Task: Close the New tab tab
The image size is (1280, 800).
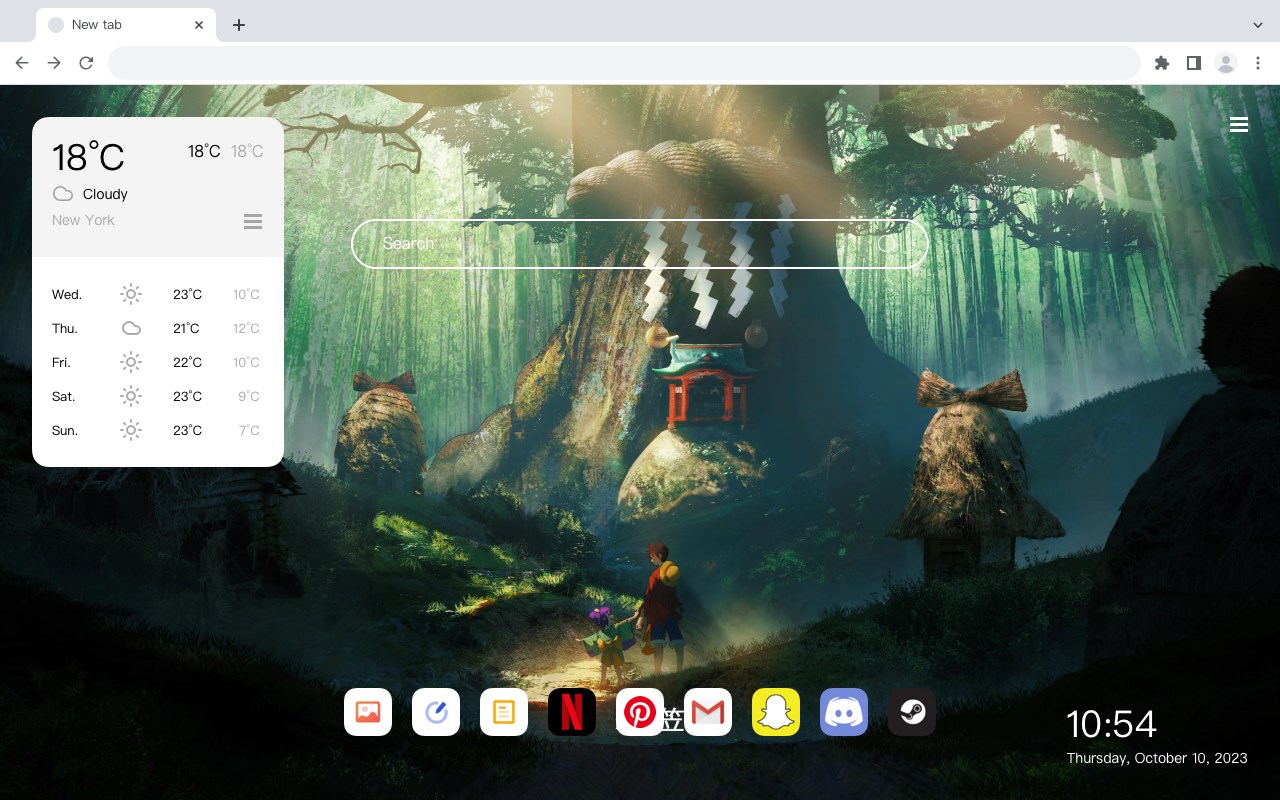Action: [x=200, y=25]
